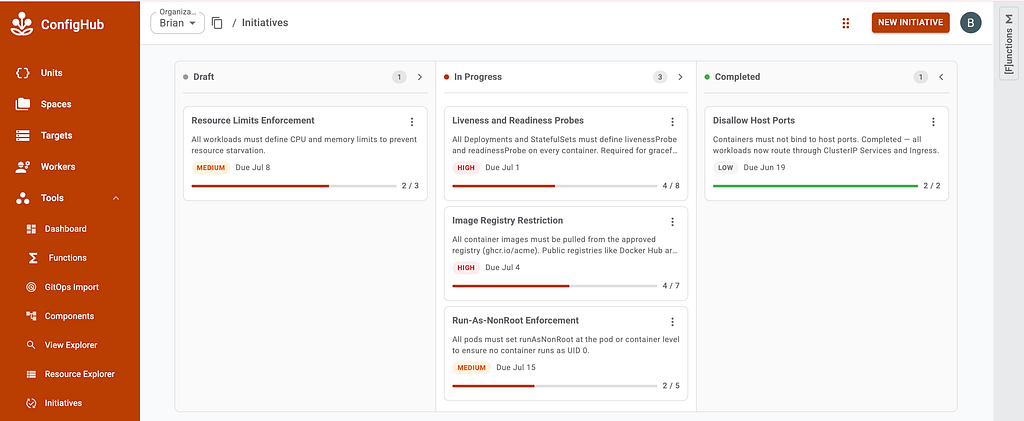Click the MEDIUM badge on Resource Limits Enforcement
The width and height of the screenshot is (1024, 421).
210,168
